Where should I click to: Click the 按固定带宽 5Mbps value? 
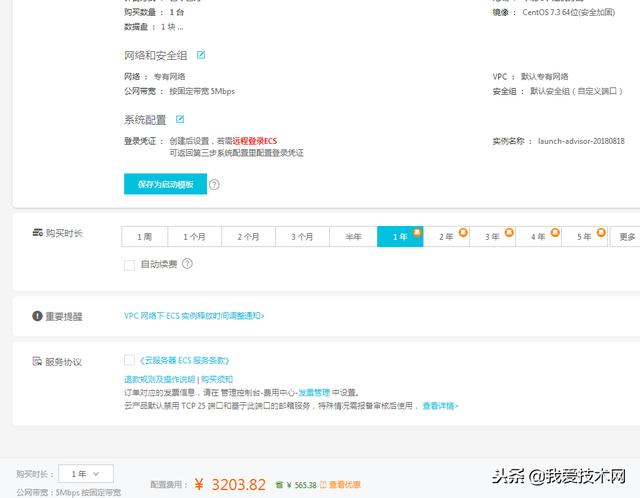202,91
